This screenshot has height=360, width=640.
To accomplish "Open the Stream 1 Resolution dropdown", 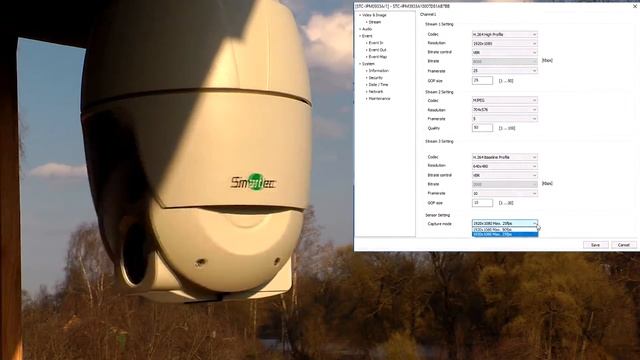I will pos(504,43).
